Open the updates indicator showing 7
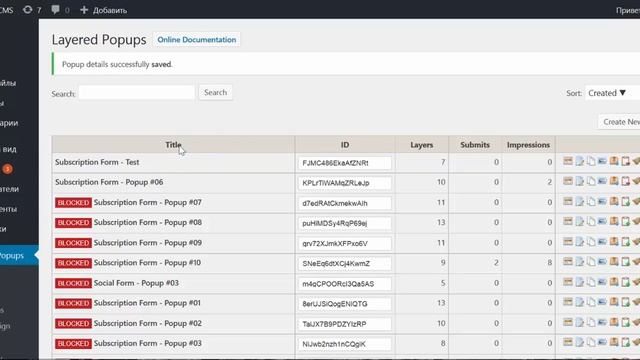This screenshot has height=360, width=640. [x=32, y=10]
